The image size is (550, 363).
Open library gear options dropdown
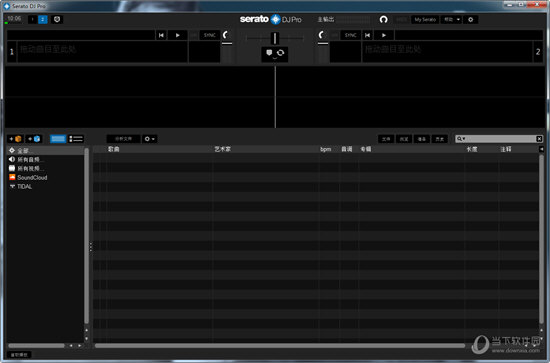pos(150,139)
